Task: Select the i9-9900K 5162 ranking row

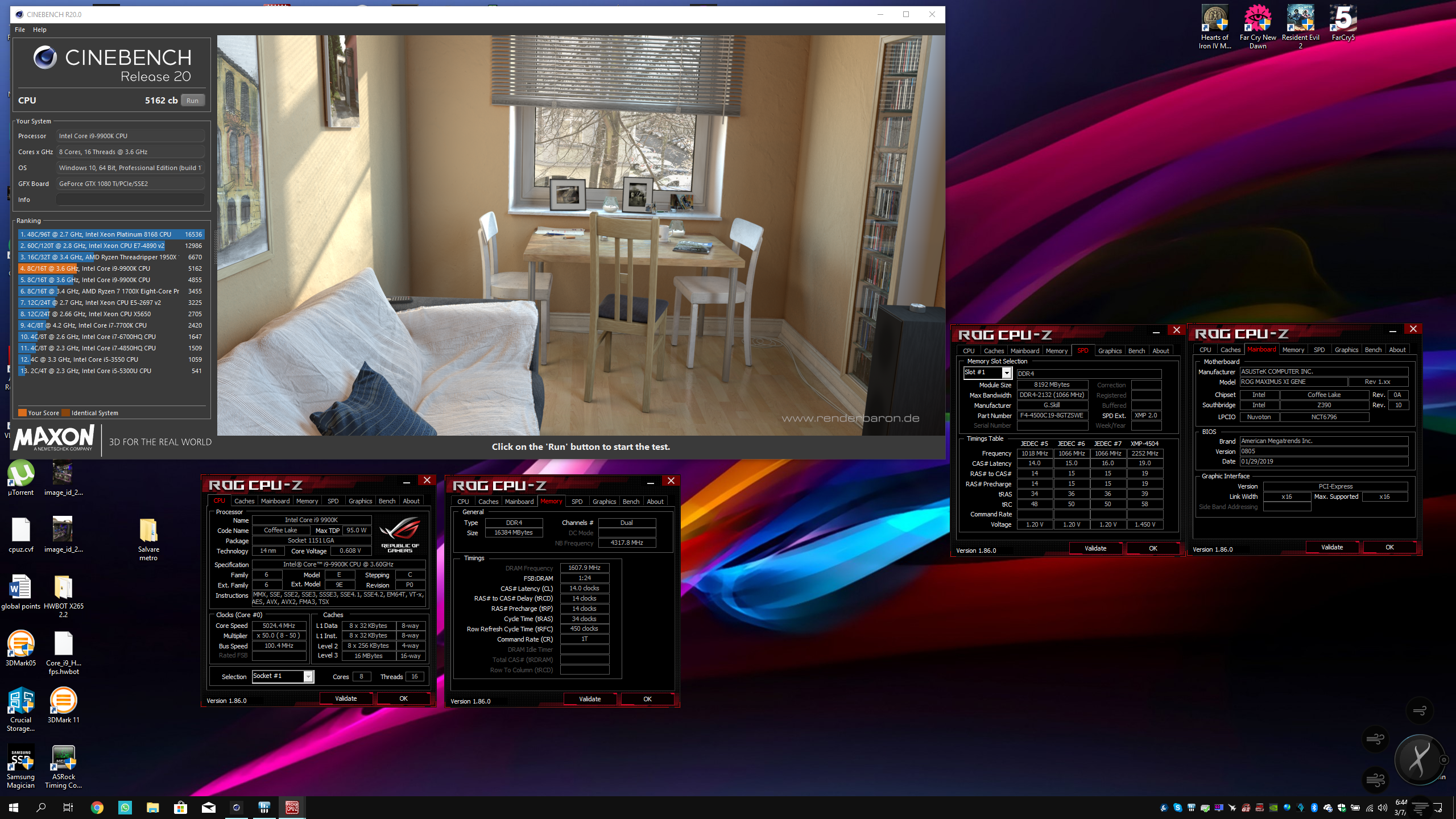Action: click(111, 268)
